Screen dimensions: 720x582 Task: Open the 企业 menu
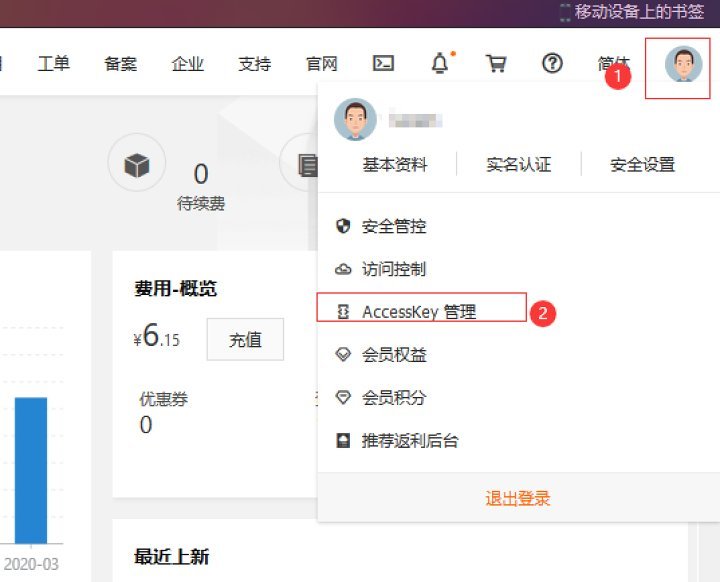click(x=187, y=63)
